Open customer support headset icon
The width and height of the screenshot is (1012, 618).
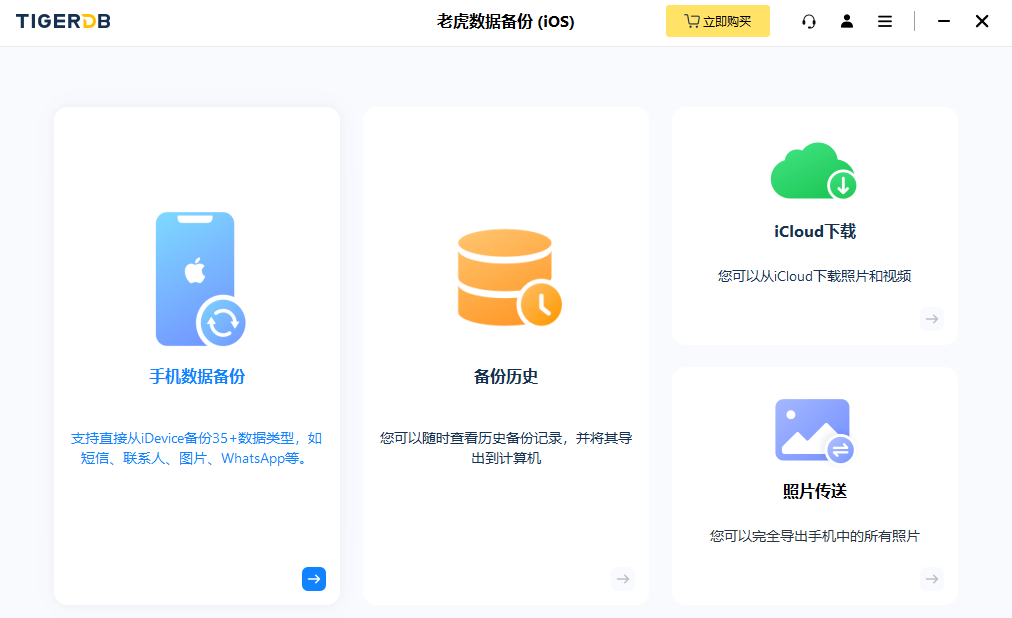point(809,21)
